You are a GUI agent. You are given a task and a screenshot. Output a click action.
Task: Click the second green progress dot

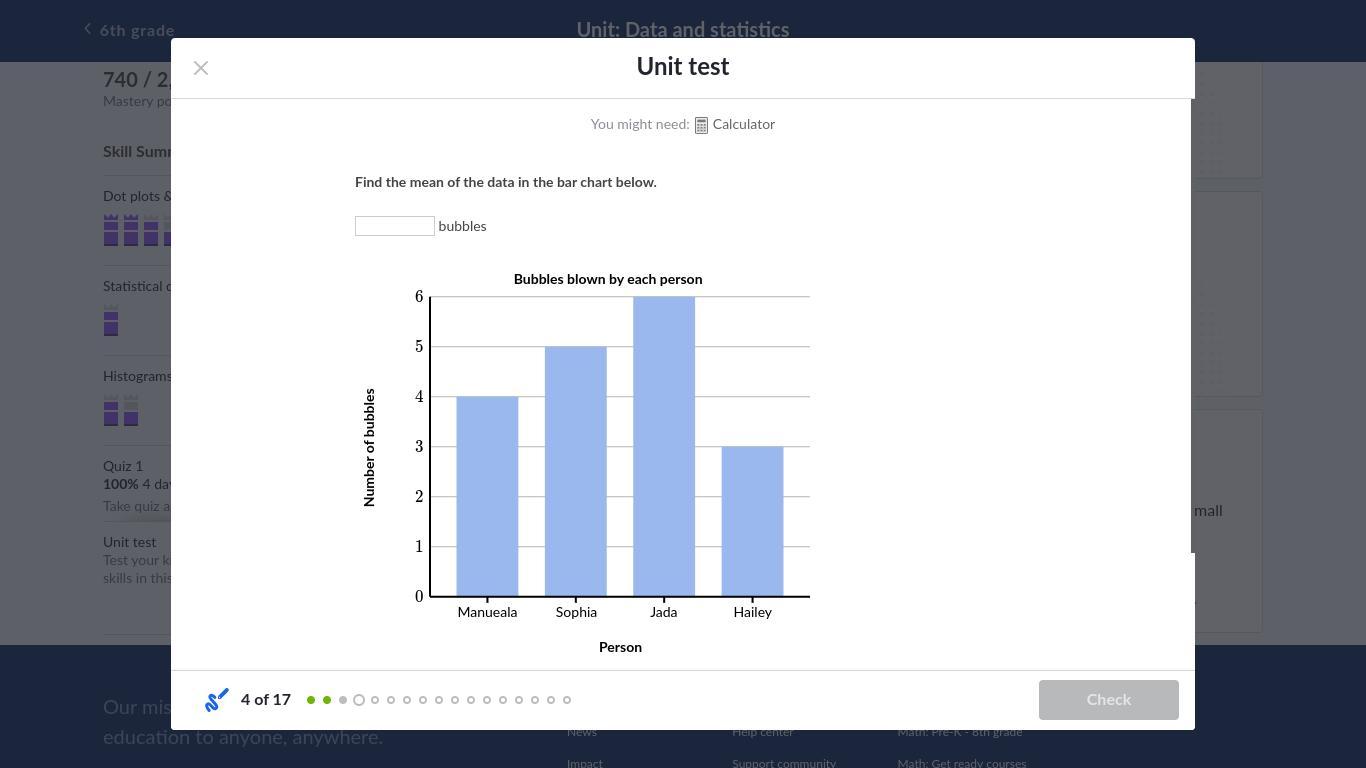tap(327, 700)
